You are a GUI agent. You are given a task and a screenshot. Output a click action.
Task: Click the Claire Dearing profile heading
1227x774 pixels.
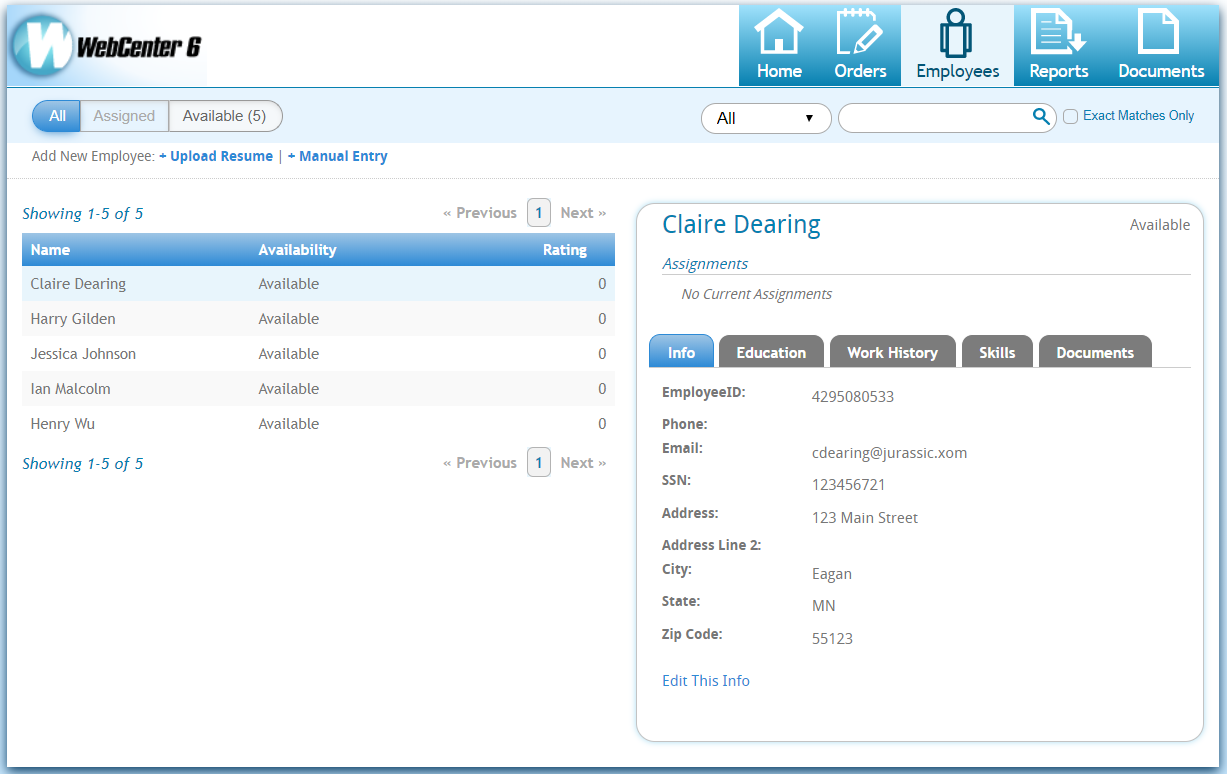tap(741, 225)
